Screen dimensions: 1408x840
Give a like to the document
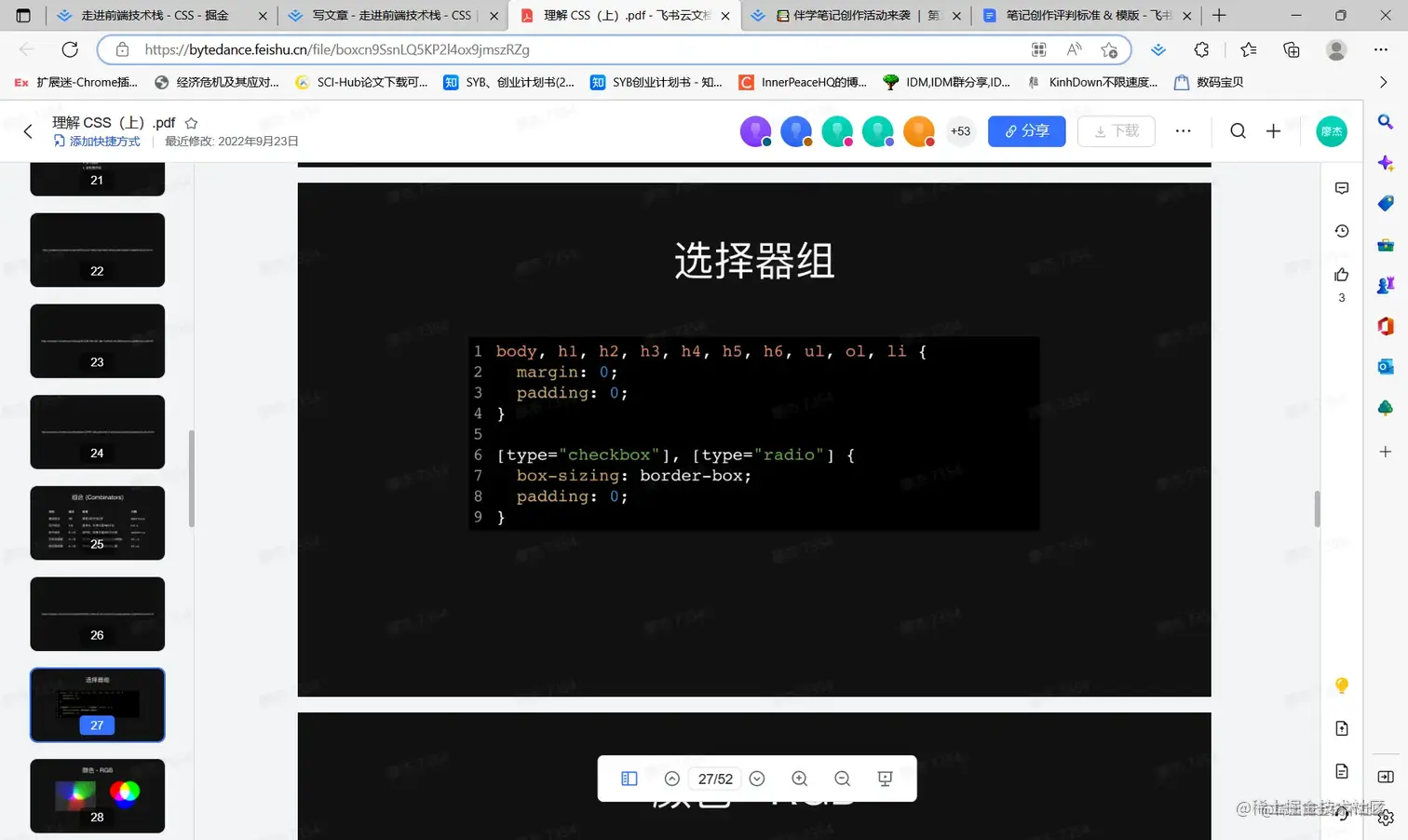pos(1341,275)
